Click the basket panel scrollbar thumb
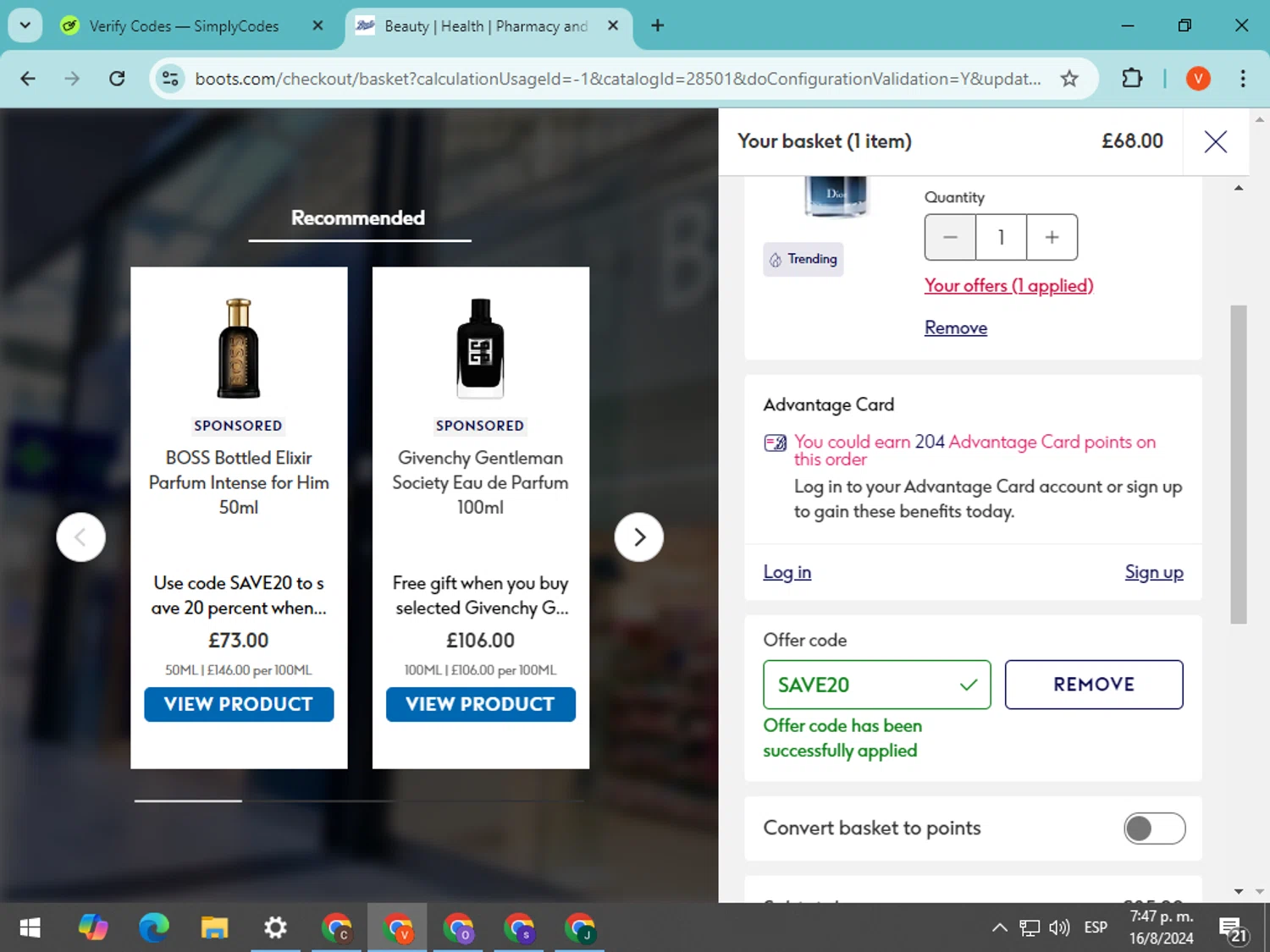This screenshot has height=952, width=1270. [x=1239, y=464]
